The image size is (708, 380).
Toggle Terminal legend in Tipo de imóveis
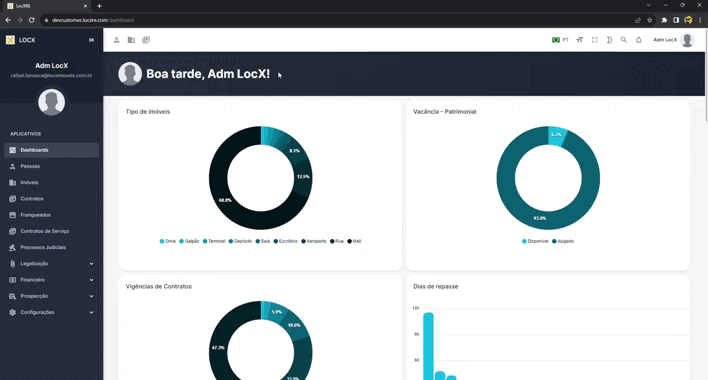click(x=214, y=241)
